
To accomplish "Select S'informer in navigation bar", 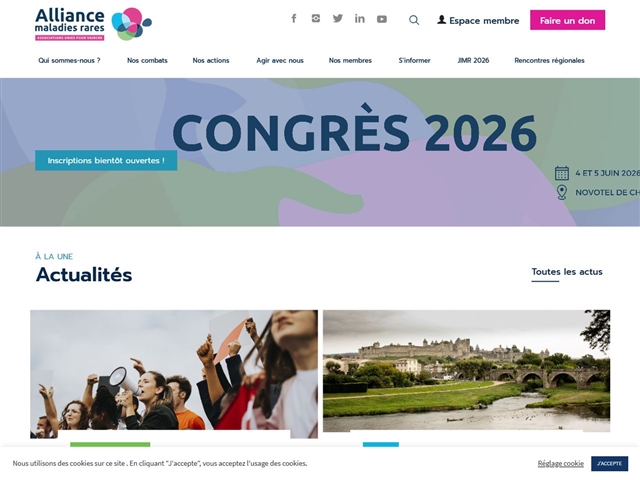I will [x=414, y=60].
